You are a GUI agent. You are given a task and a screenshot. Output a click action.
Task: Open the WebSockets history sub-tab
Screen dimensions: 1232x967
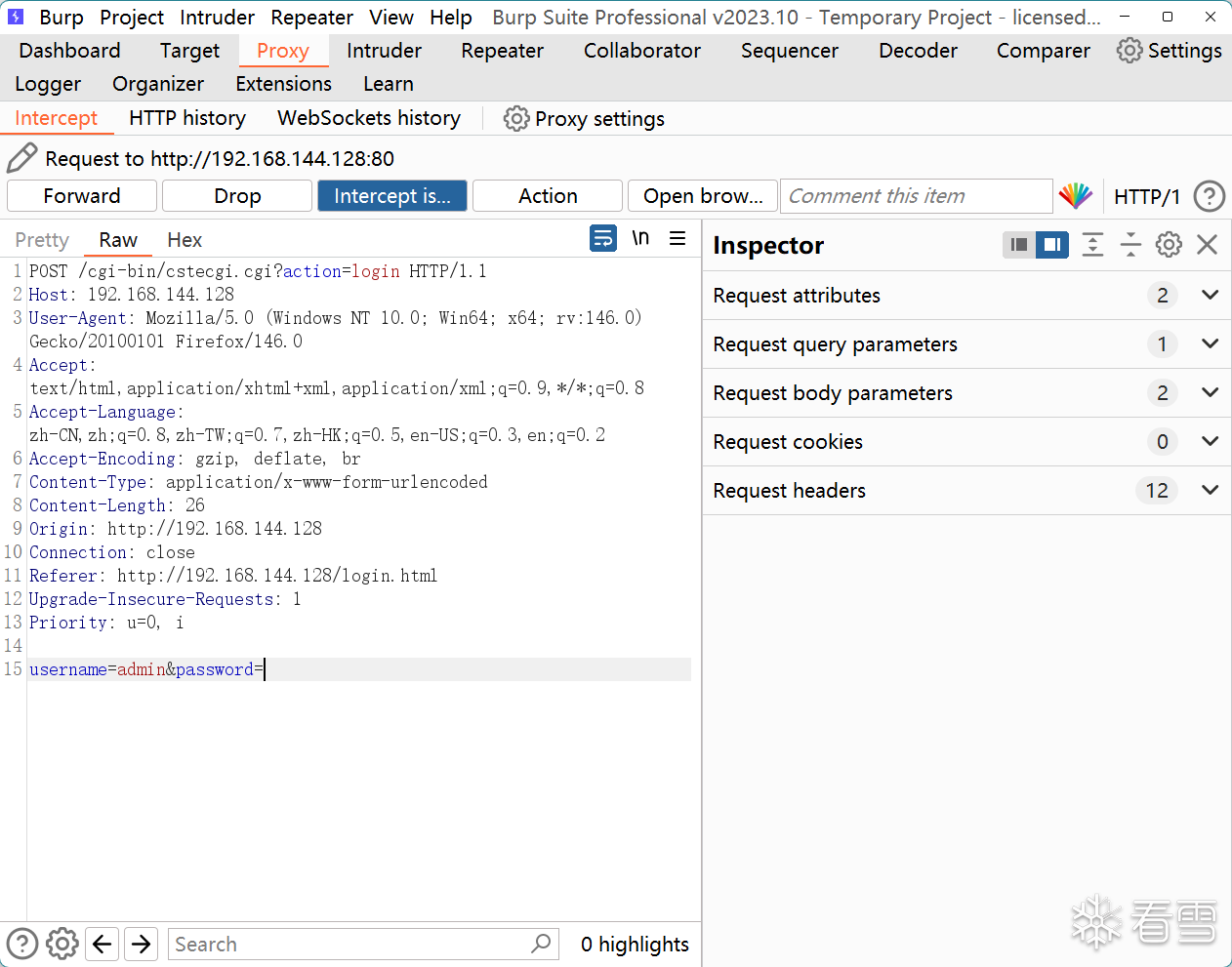(x=369, y=118)
